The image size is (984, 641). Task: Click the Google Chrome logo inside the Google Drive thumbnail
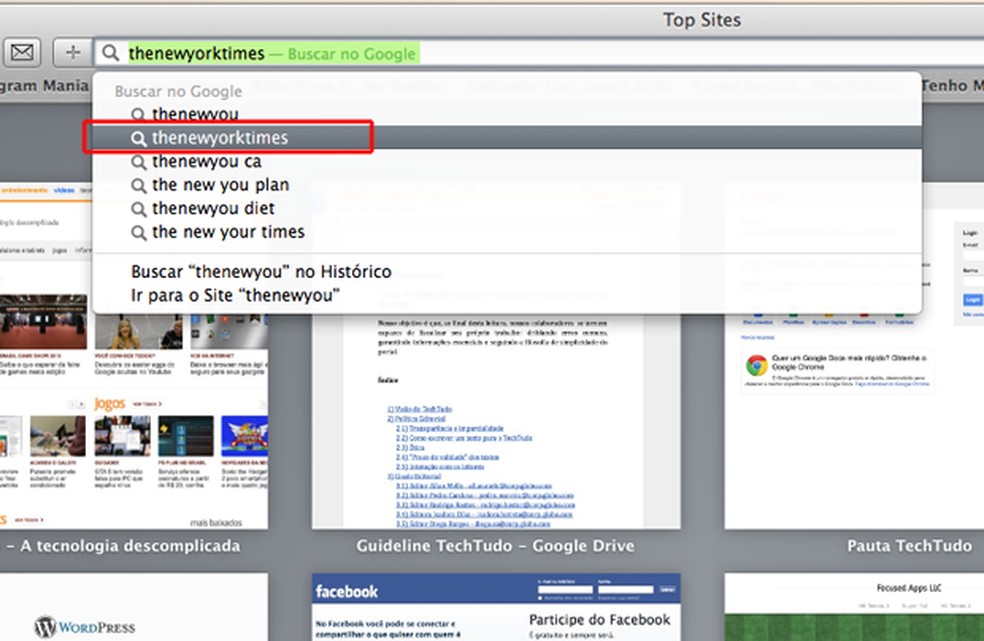(x=755, y=363)
